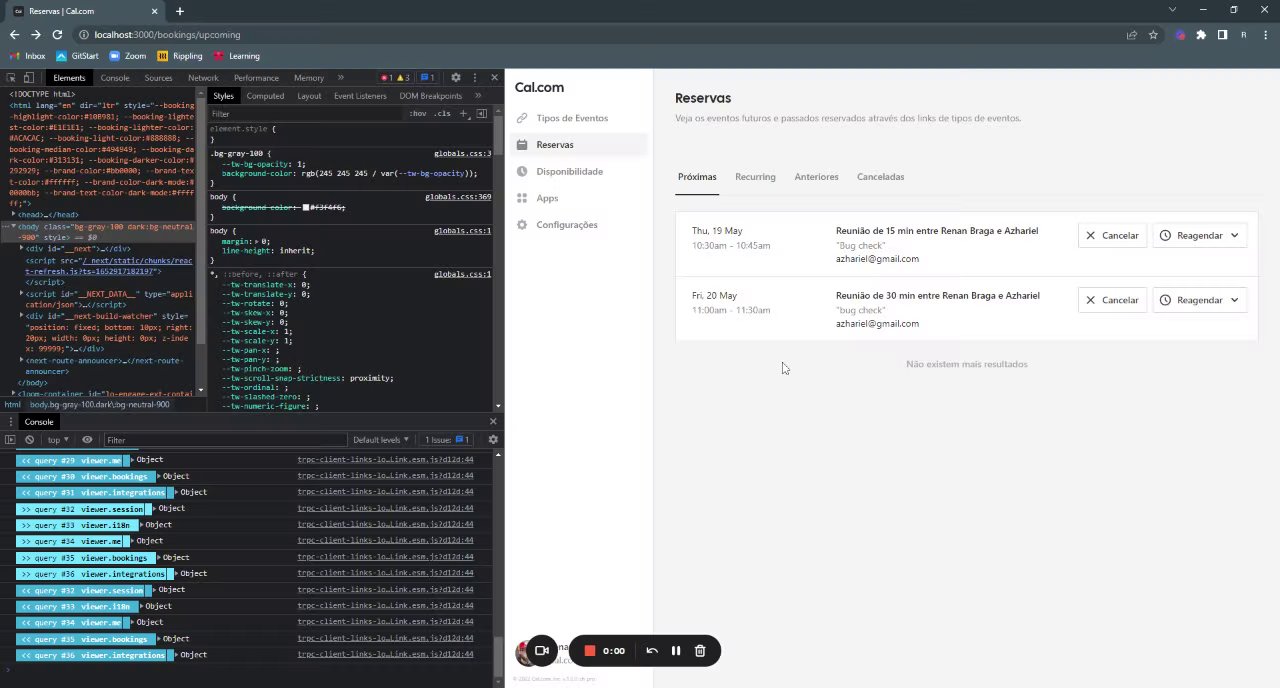This screenshot has height=688, width=1280.
Task: Expand the next-route-announcer element node
Action: pyautogui.click(x=22, y=360)
